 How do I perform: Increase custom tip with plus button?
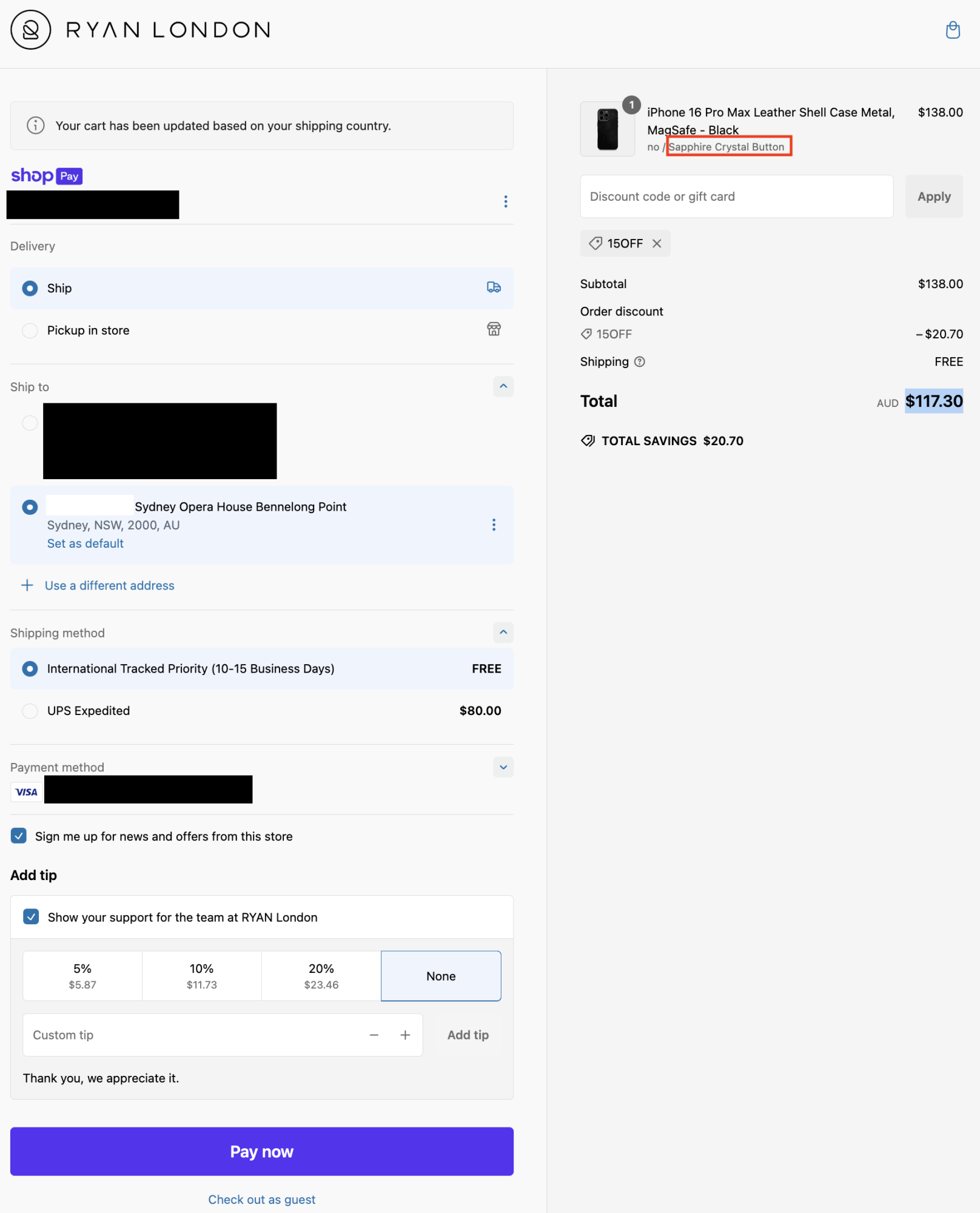[405, 1035]
